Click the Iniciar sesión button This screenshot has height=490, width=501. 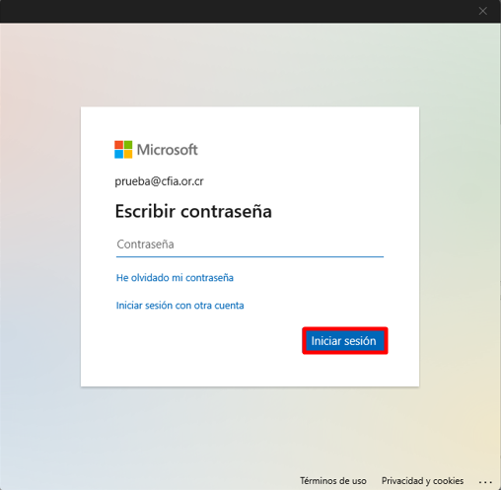point(345,341)
